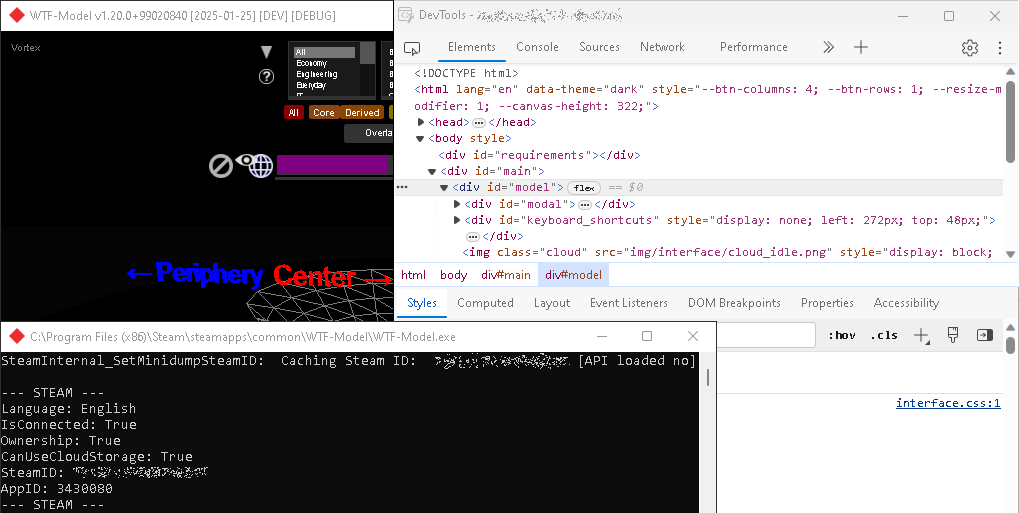Open the Network tab
The image size is (1019, 513).
pyautogui.click(x=662, y=47)
